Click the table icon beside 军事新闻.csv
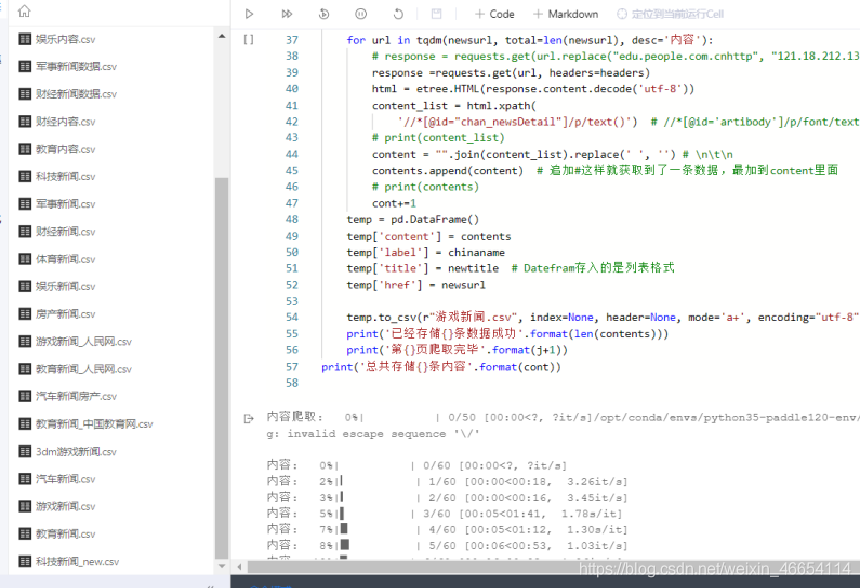The height and width of the screenshot is (588, 861). [x=25, y=204]
